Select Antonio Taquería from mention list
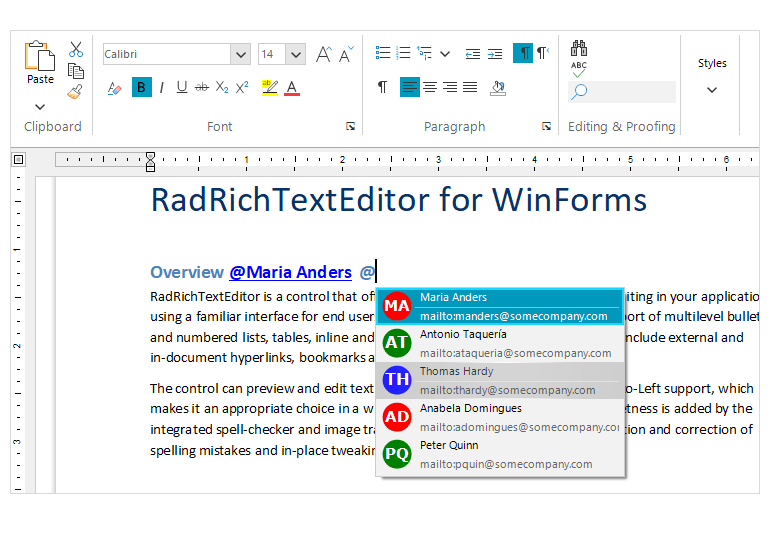The width and height of the screenshot is (770, 554). [500, 343]
